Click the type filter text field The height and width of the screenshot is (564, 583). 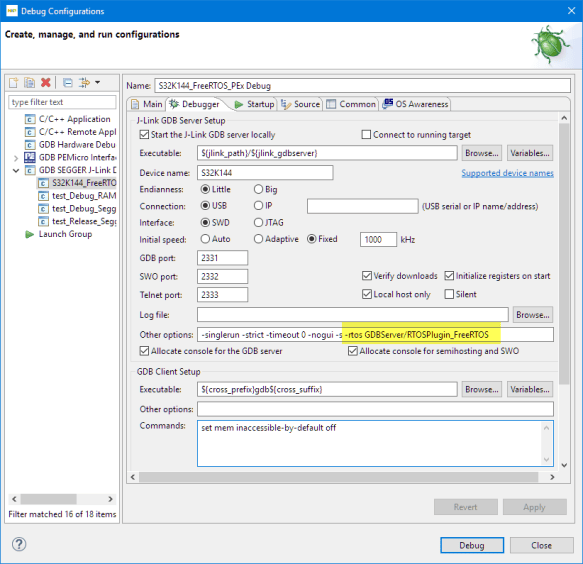pos(62,102)
